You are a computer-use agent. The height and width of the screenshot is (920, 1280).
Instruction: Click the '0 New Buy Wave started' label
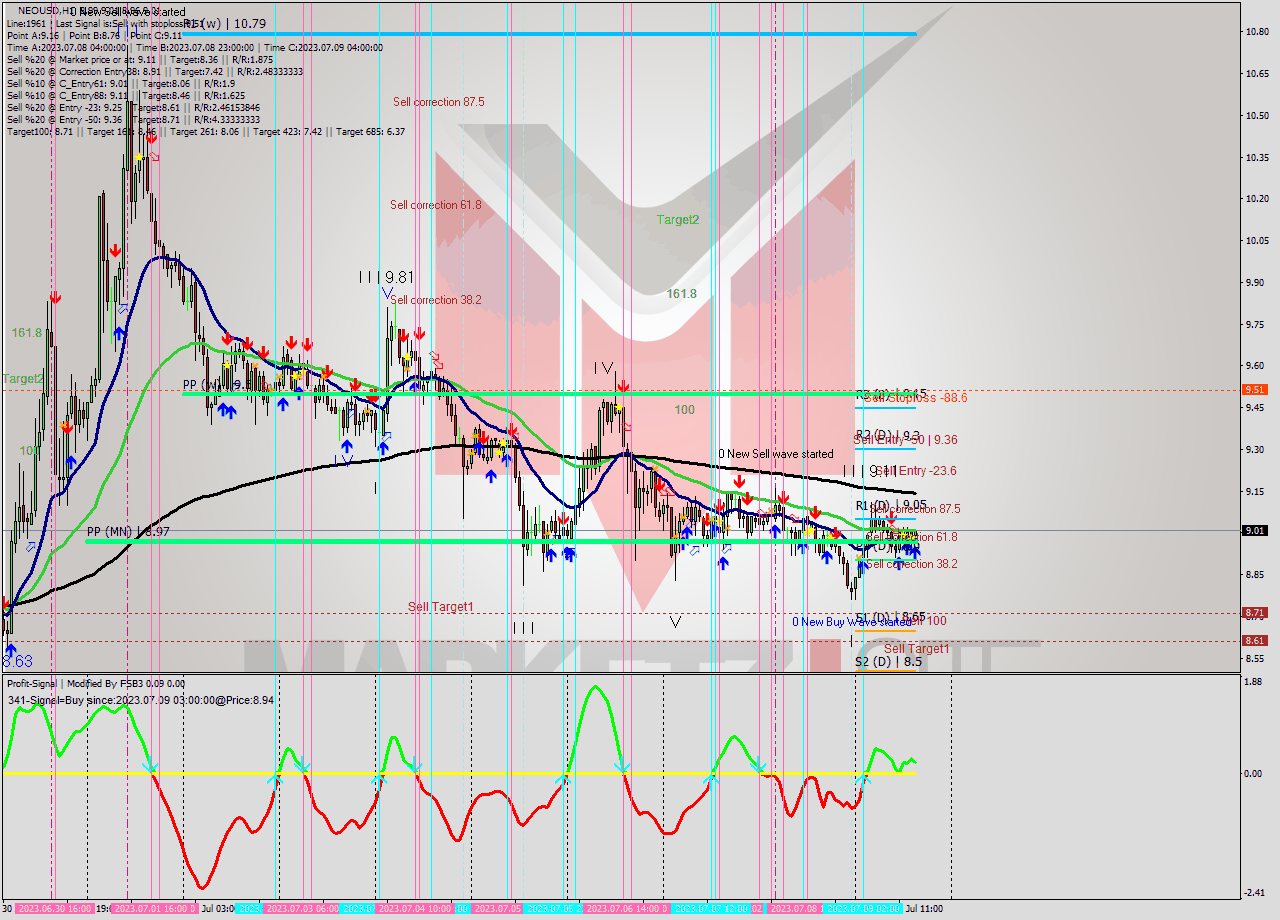point(852,622)
